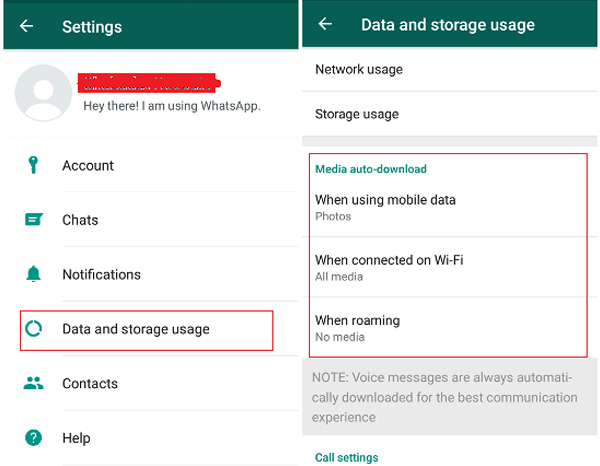Tap the Call settings header
600x466 pixels.
coord(346,457)
